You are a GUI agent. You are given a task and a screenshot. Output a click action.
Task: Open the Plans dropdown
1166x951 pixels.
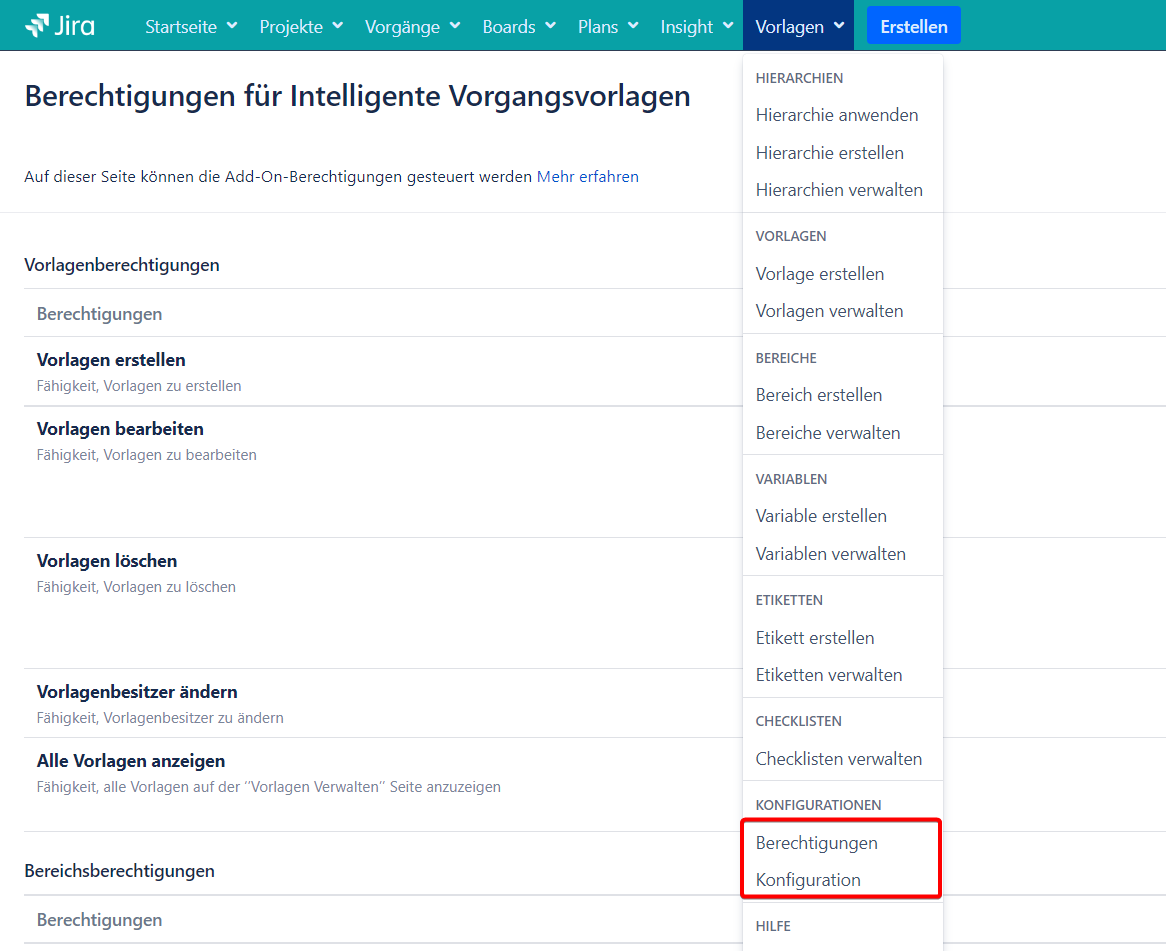coord(607,27)
